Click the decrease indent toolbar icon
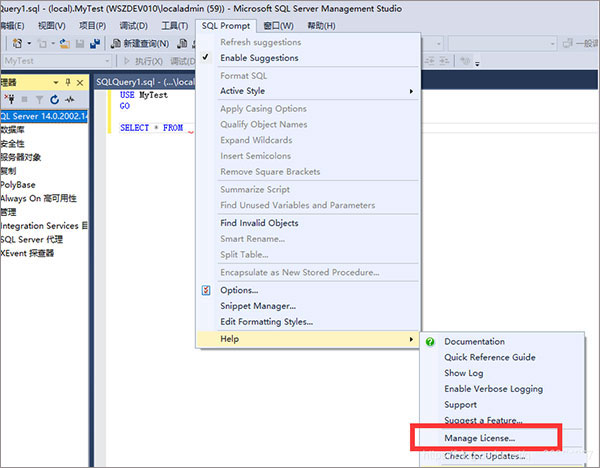Viewport: 600px width, 468px height. pos(430,61)
